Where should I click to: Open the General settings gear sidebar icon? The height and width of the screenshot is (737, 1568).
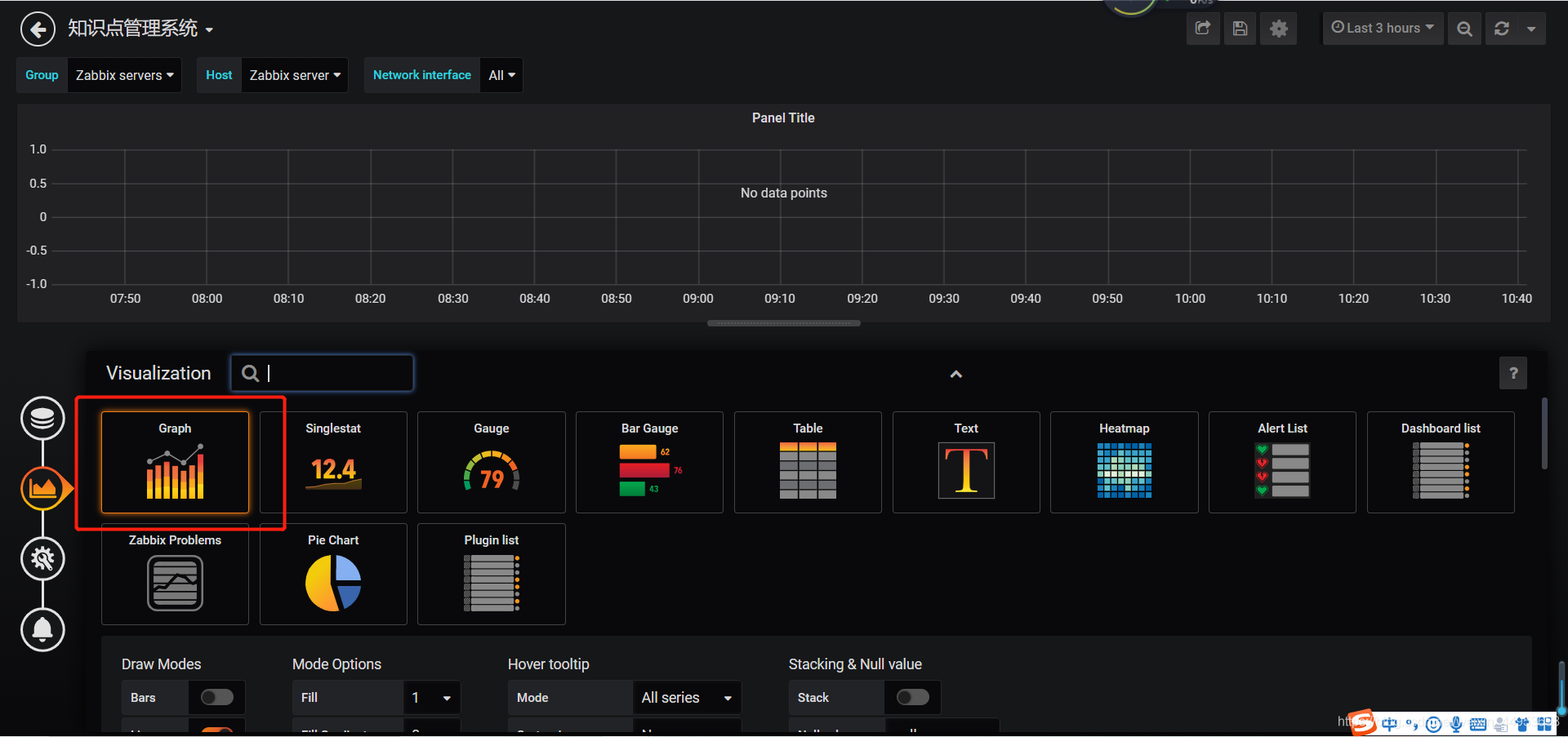[x=42, y=559]
